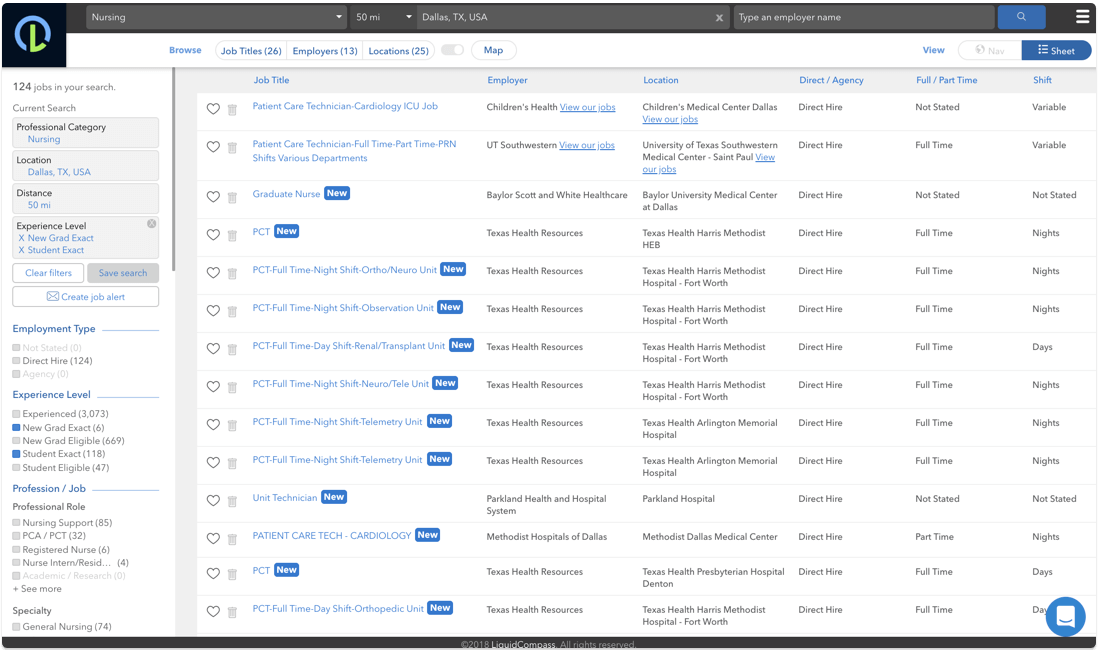Screen dimensions: 1100x650
Task: Type in the employer name search field
Action: coord(863,17)
